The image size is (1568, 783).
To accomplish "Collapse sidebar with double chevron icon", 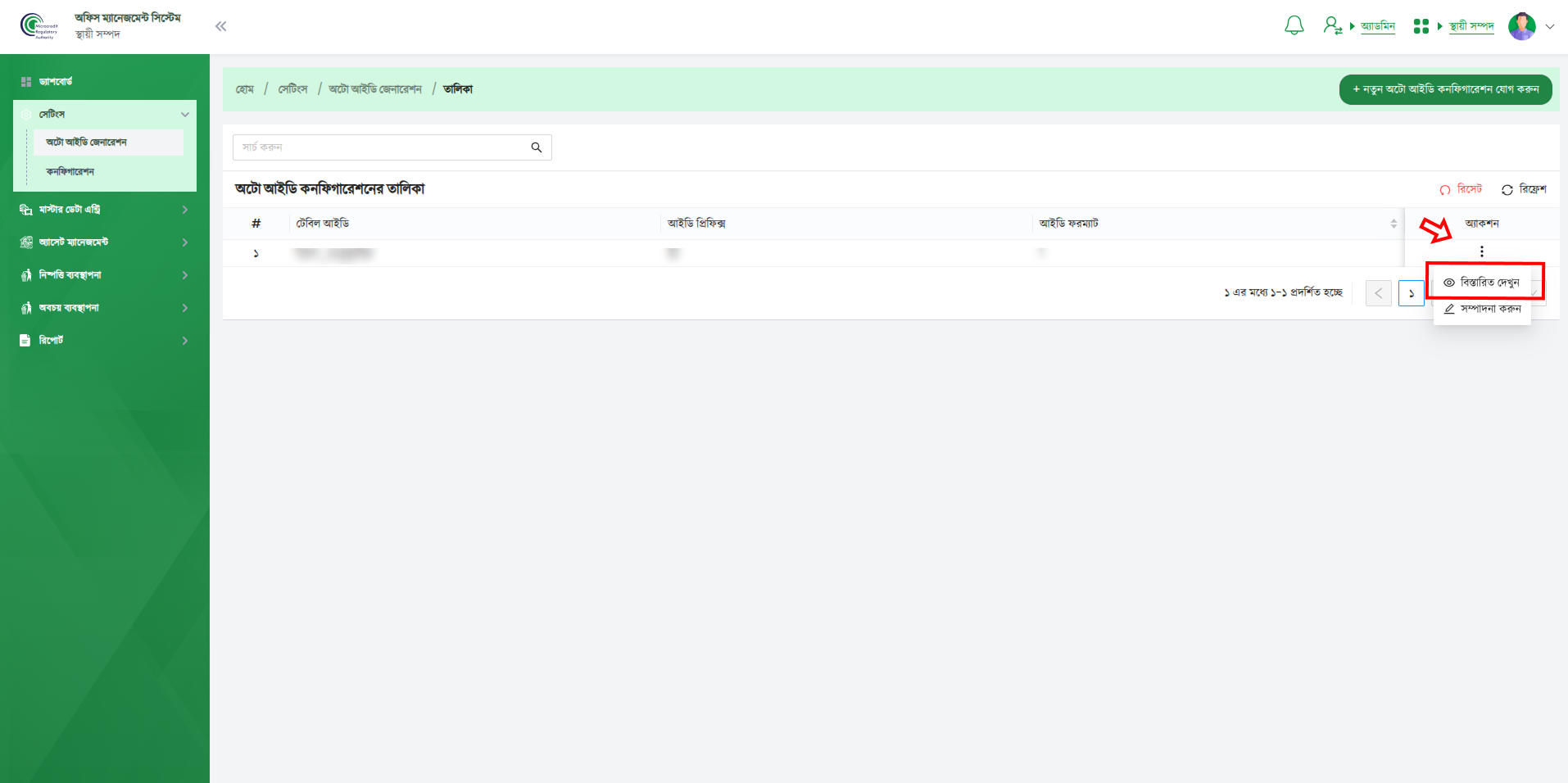I will (x=220, y=26).
